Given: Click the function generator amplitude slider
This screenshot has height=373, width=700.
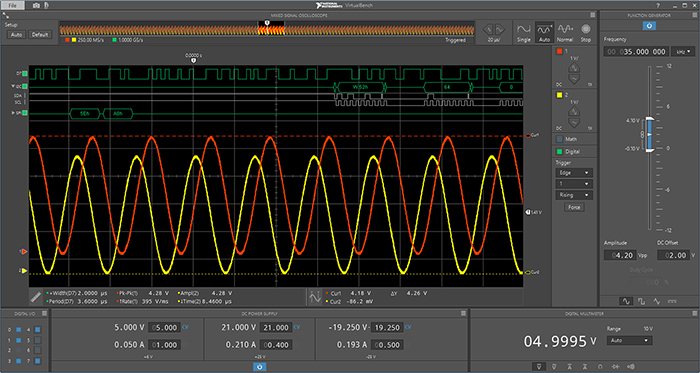Looking at the screenshot, I should point(649,134).
